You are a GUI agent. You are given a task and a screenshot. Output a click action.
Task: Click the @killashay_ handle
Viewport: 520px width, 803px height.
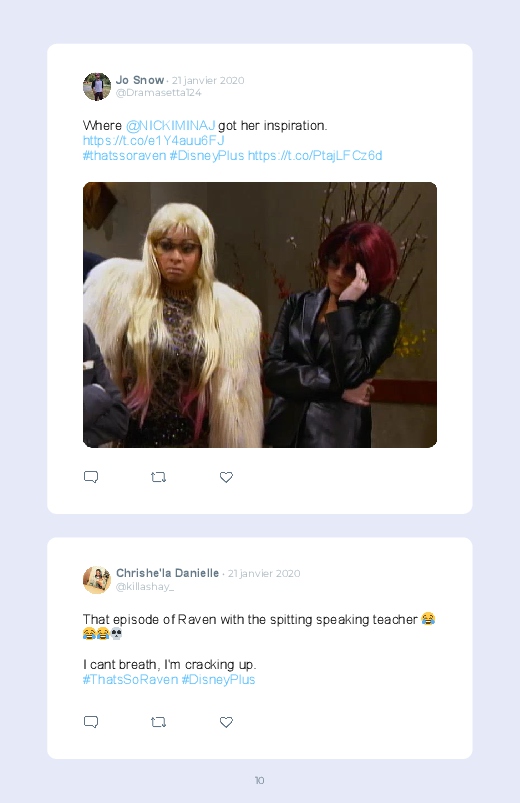(145, 586)
